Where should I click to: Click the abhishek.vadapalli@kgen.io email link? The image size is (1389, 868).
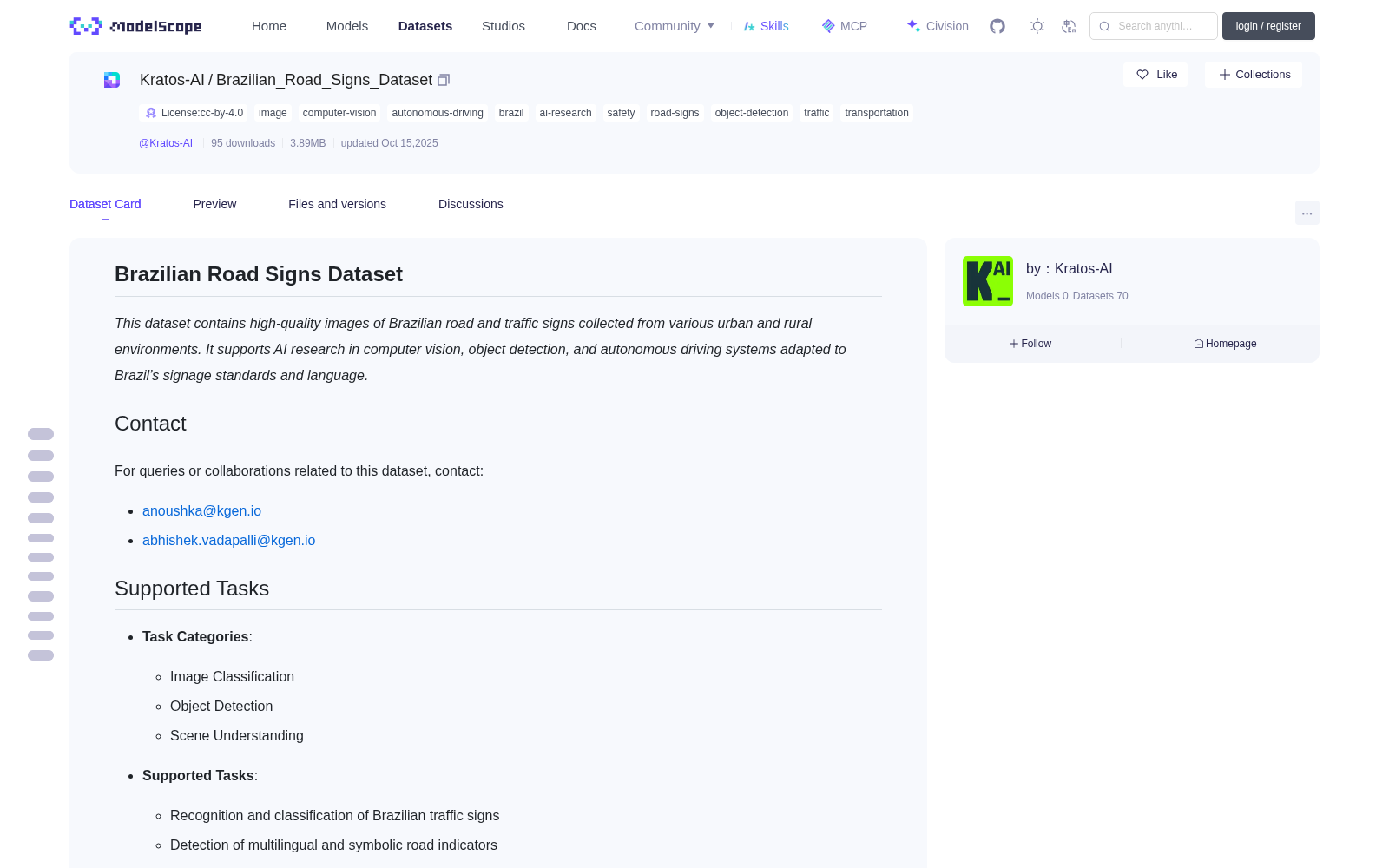(229, 541)
